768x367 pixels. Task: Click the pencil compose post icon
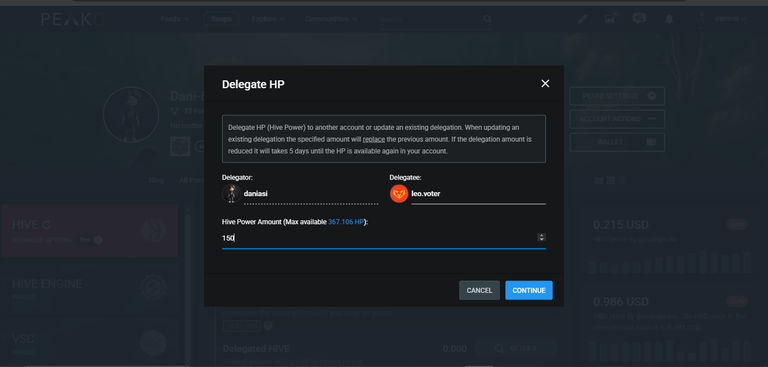click(582, 19)
